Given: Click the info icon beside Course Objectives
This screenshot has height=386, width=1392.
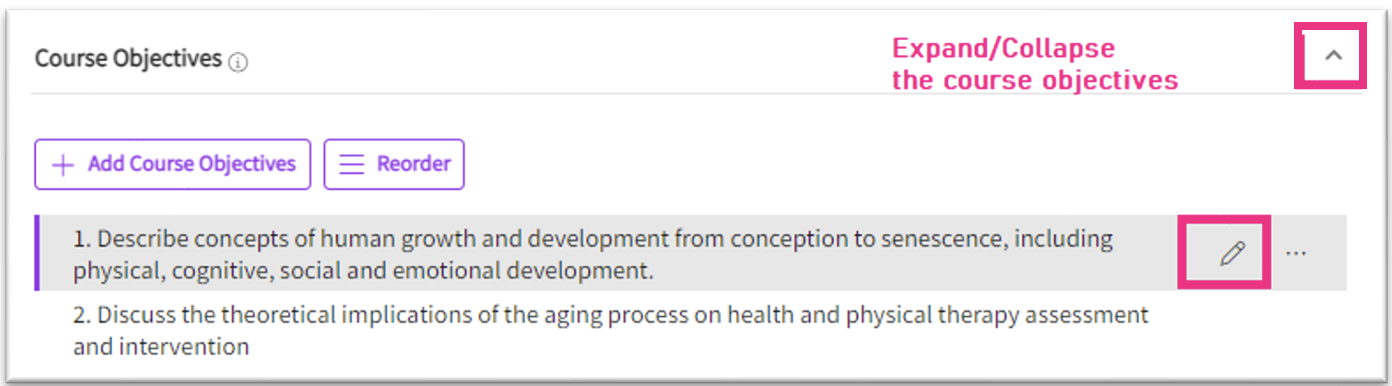Looking at the screenshot, I should pyautogui.click(x=238, y=62).
